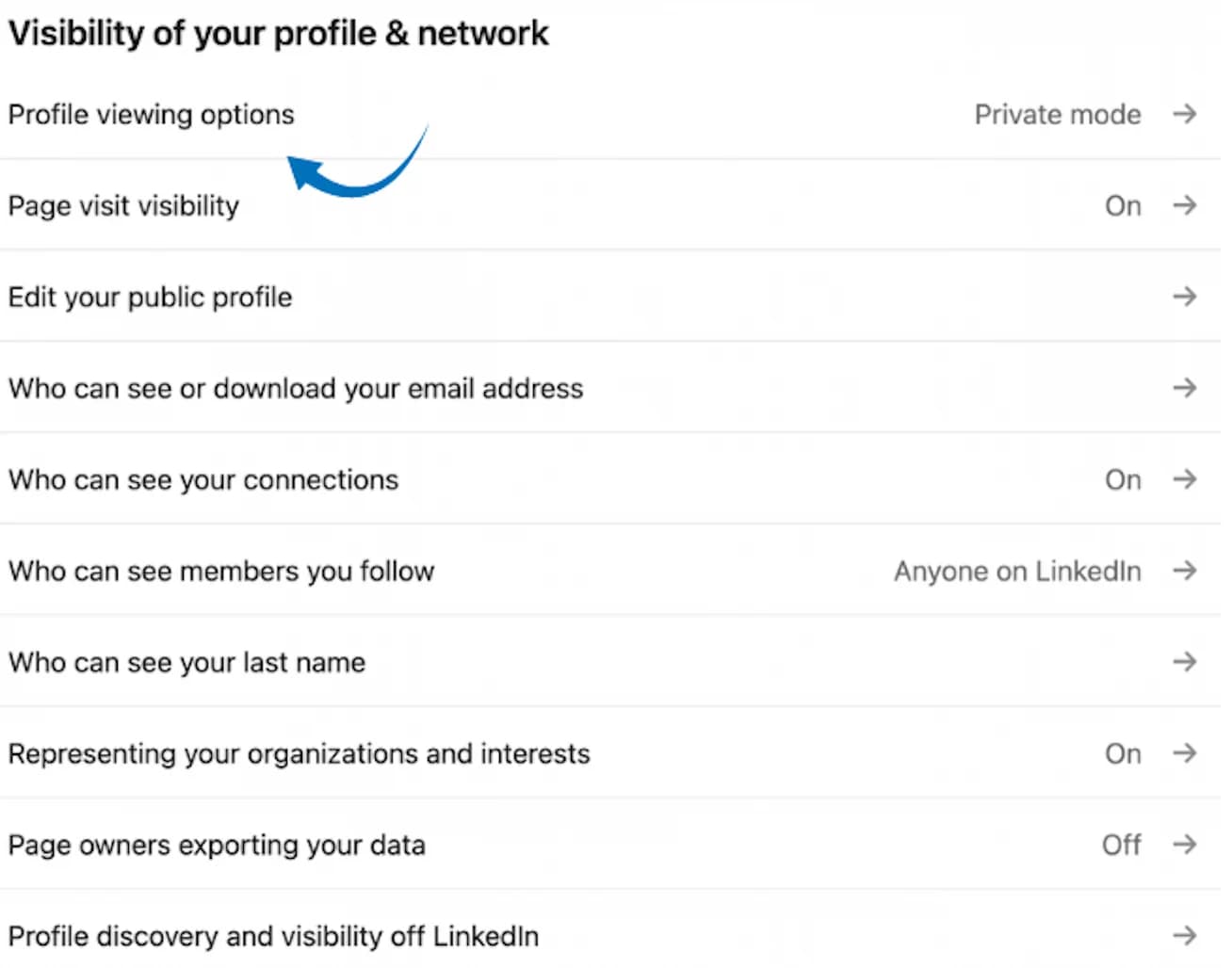The width and height of the screenshot is (1232, 968).
Task: Click arrow beside Edit your public profile
Action: click(x=1184, y=297)
